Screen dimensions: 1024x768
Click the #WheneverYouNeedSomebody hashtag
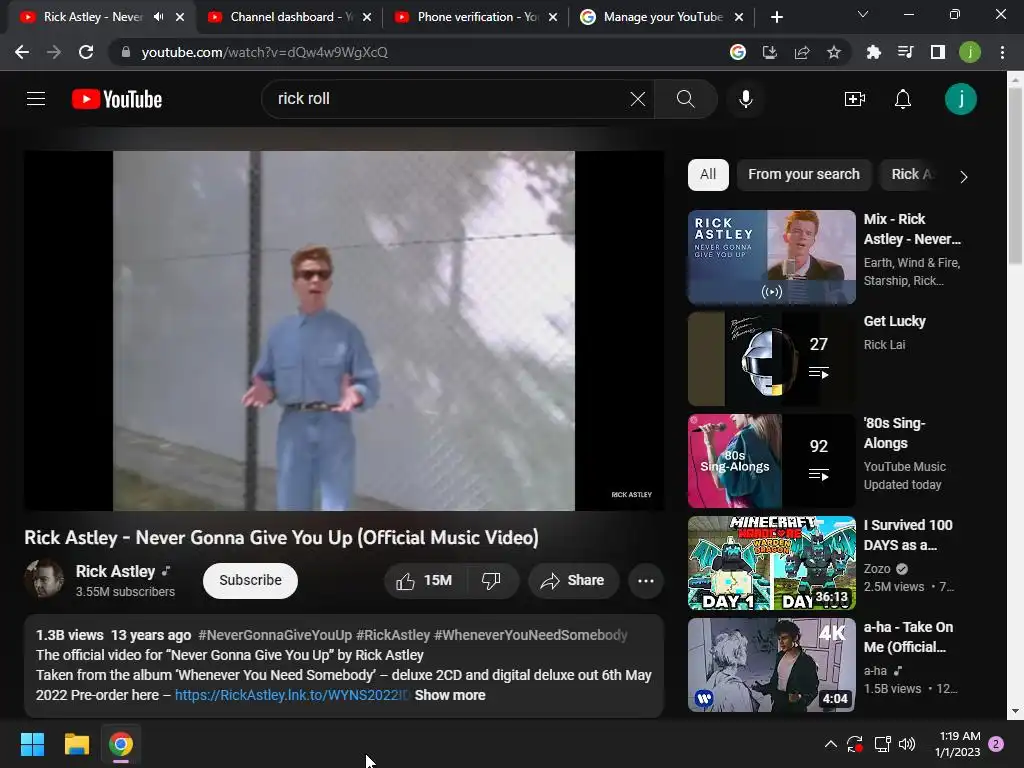pos(531,635)
